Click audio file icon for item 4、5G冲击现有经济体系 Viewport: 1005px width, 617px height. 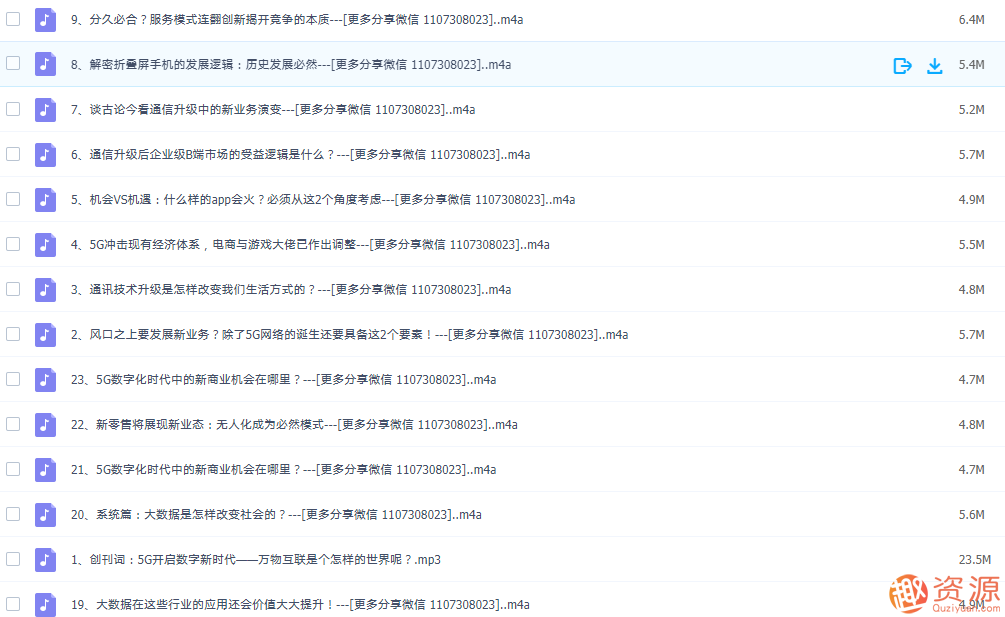pyautogui.click(x=45, y=244)
